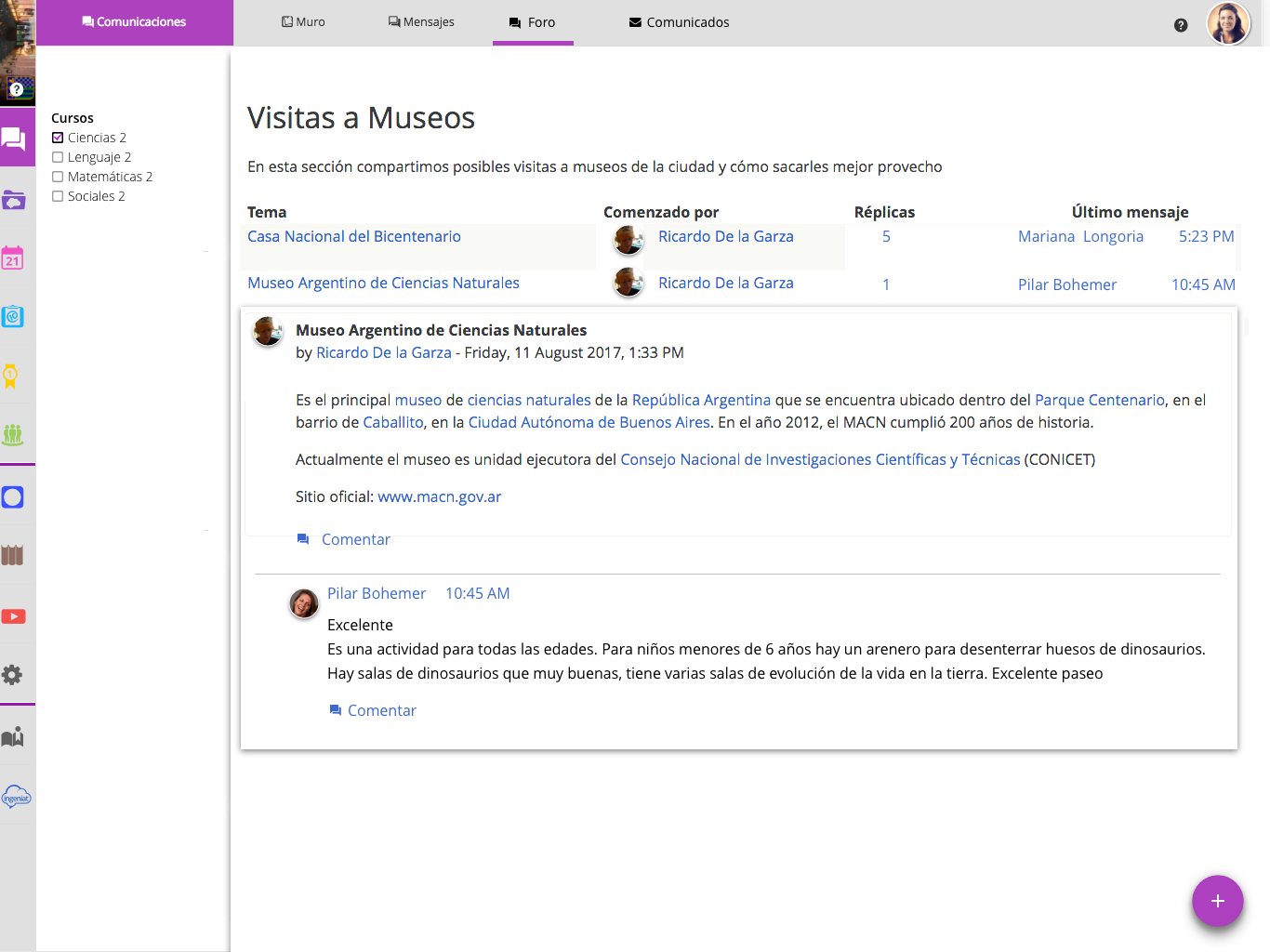Click the green people group icon
1270x952 pixels.
click(x=12, y=434)
